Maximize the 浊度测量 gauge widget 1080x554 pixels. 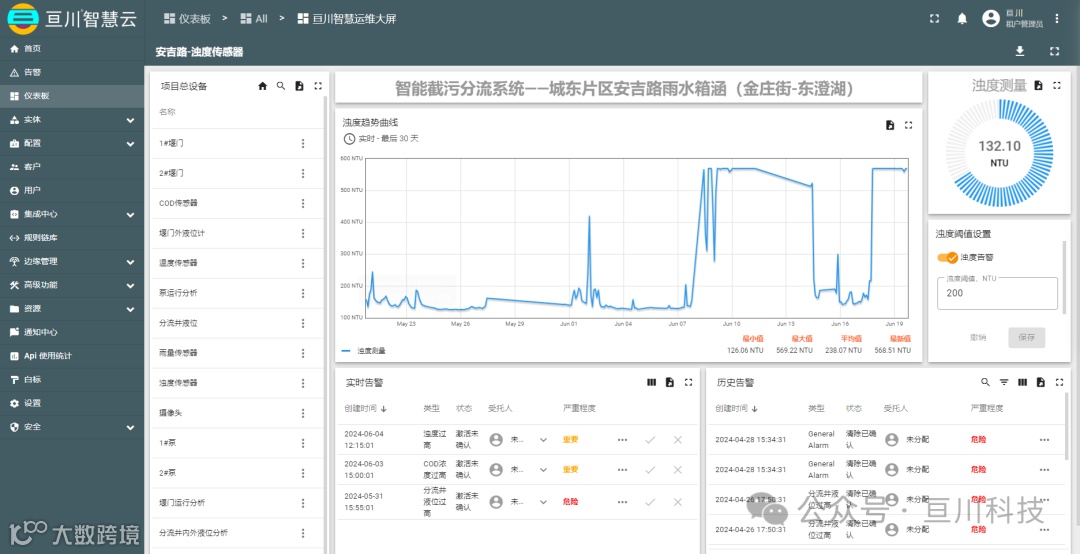point(1057,85)
